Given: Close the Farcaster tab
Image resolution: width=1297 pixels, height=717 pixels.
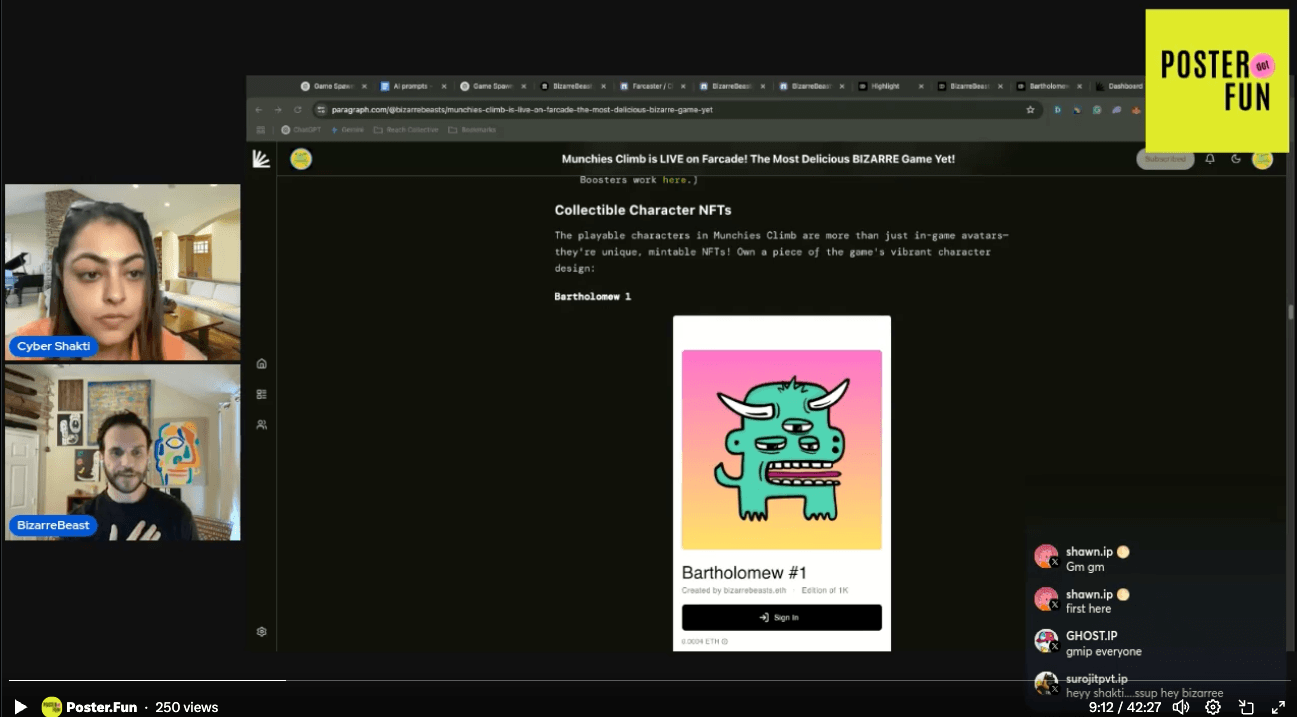Looking at the screenshot, I should coord(683,86).
